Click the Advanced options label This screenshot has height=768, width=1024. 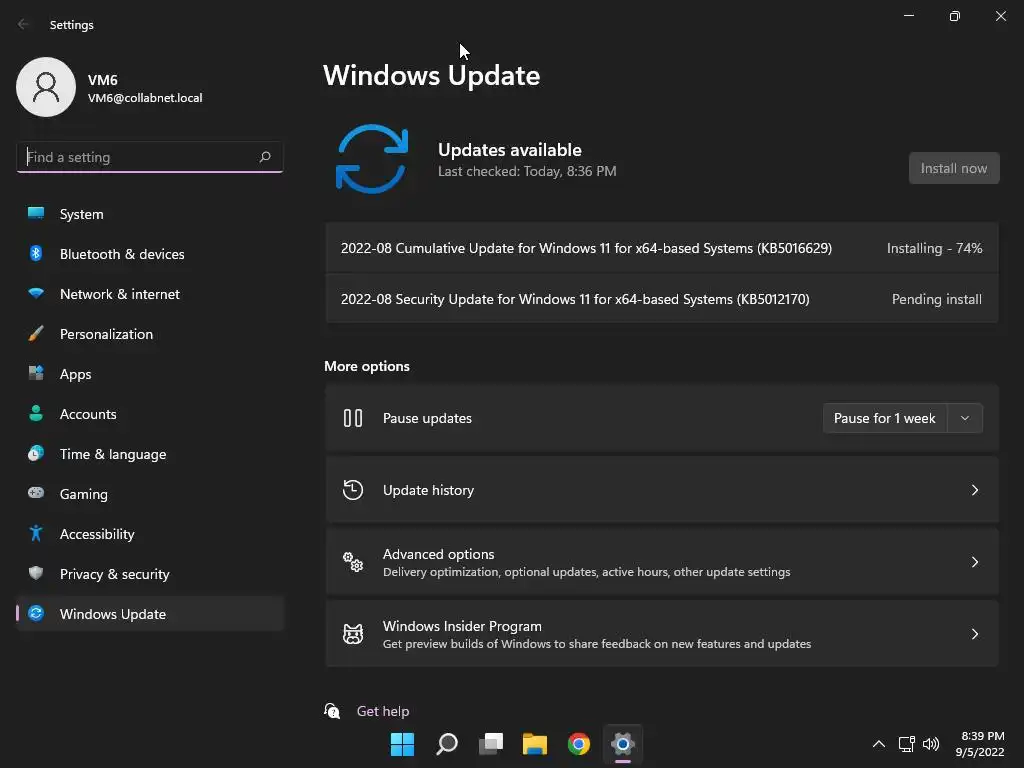coord(438,554)
